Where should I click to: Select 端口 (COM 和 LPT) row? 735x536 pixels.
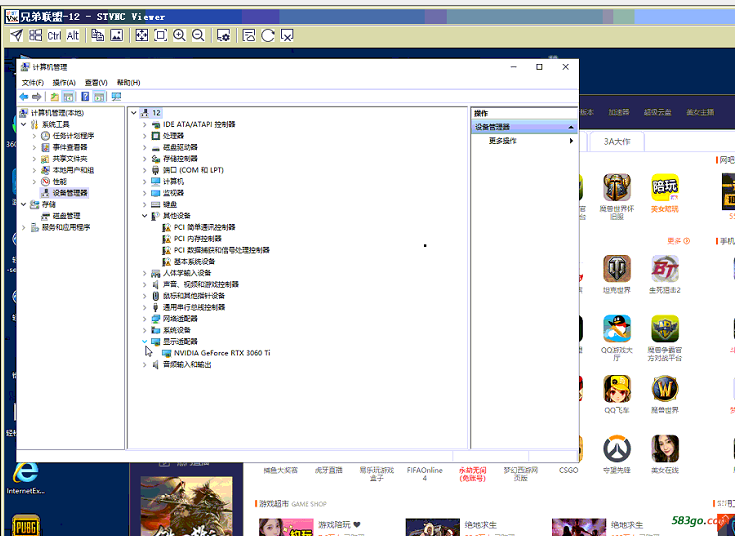[193, 170]
